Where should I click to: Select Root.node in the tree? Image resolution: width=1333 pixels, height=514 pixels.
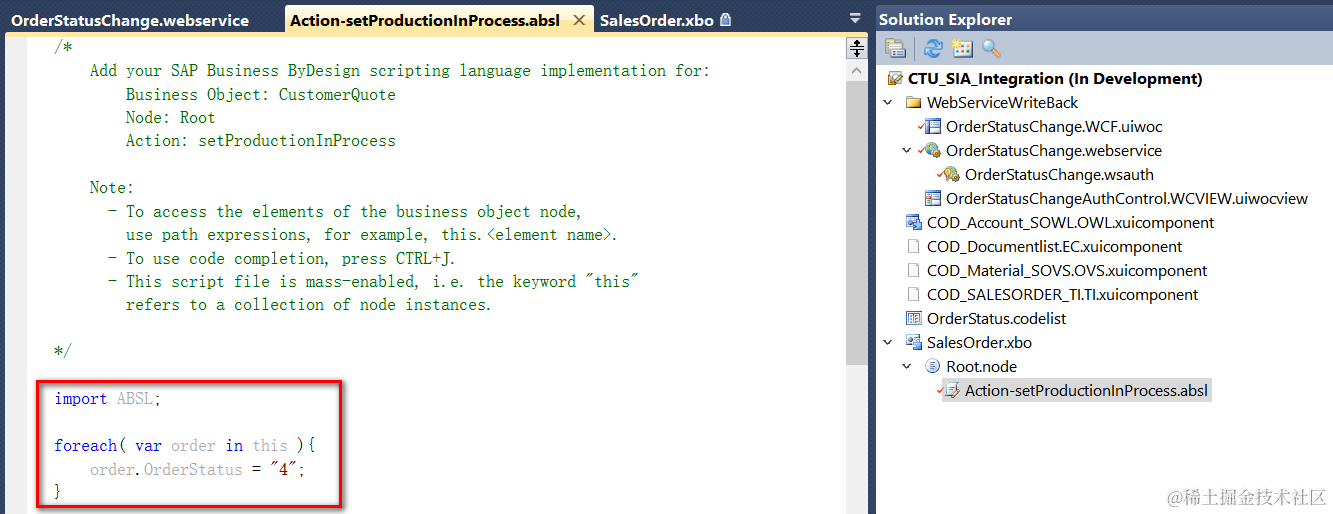[x=982, y=366]
